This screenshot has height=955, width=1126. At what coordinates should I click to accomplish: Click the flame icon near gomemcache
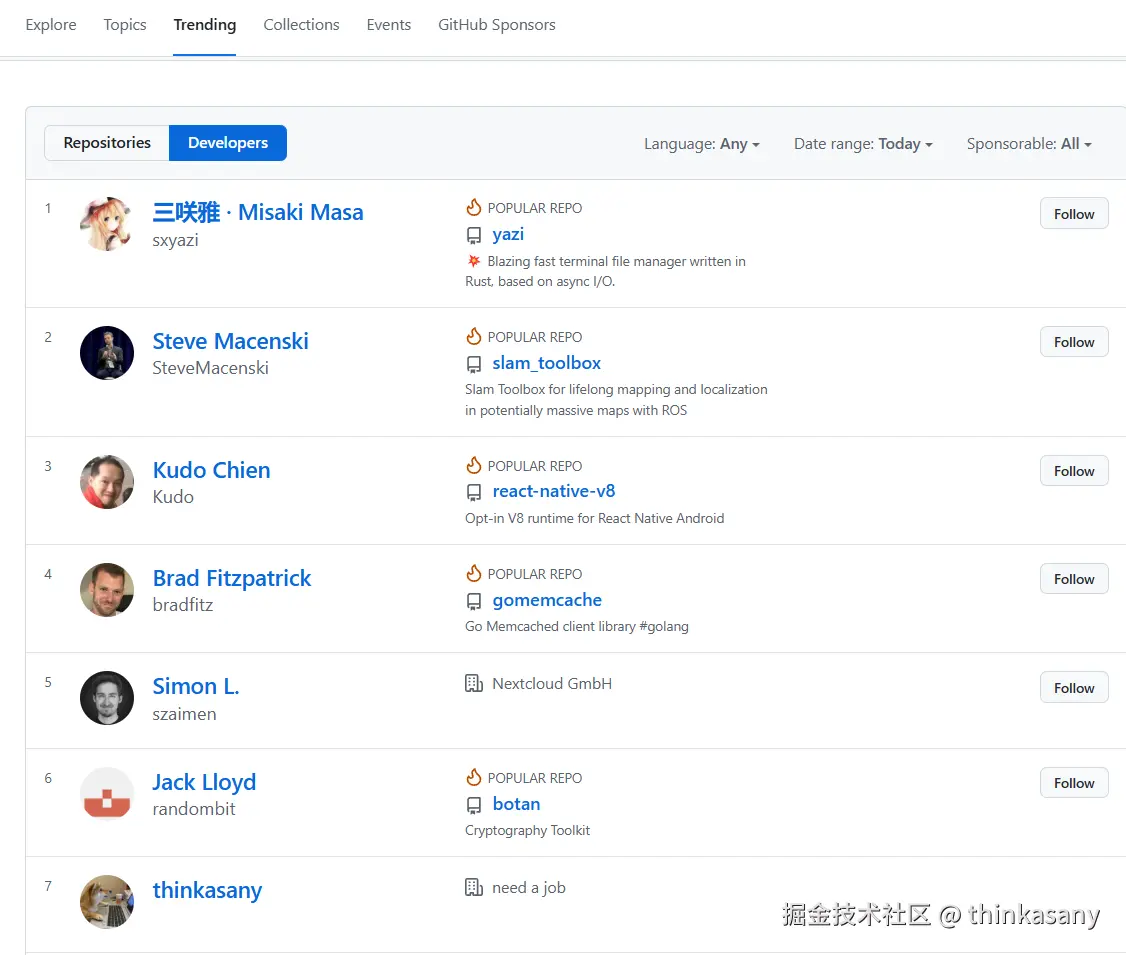click(x=474, y=573)
